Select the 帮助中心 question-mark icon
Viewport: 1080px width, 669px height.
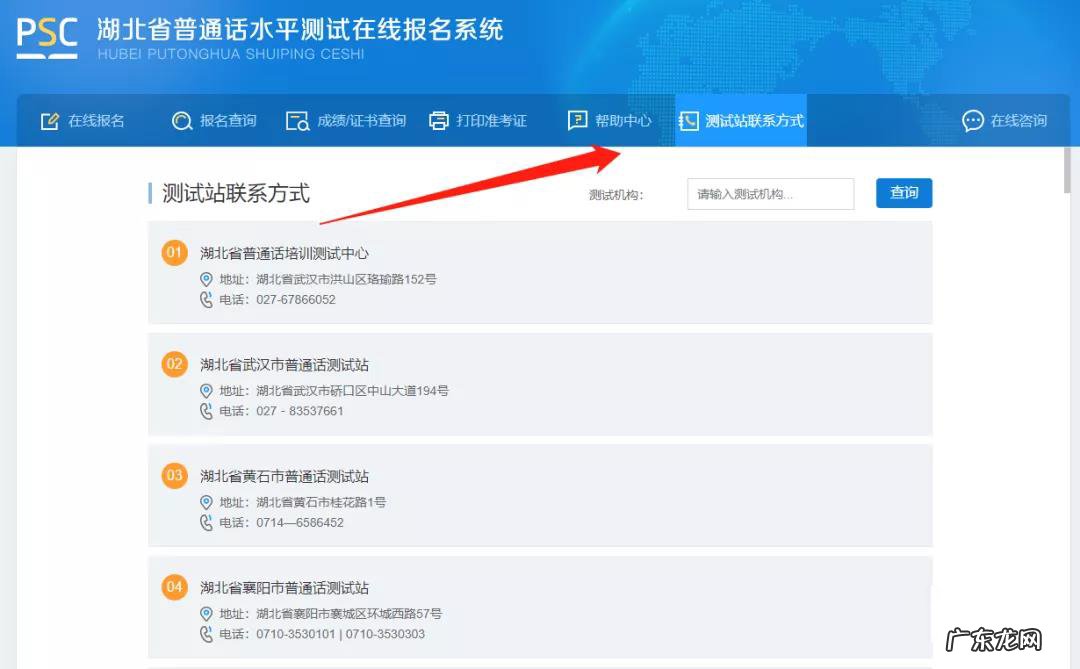pyautogui.click(x=578, y=120)
